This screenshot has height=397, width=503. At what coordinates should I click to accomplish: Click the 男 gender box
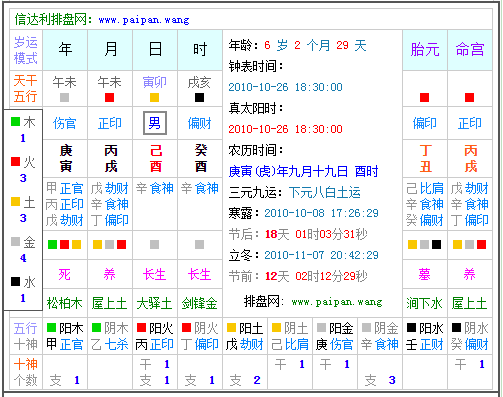[155, 123]
